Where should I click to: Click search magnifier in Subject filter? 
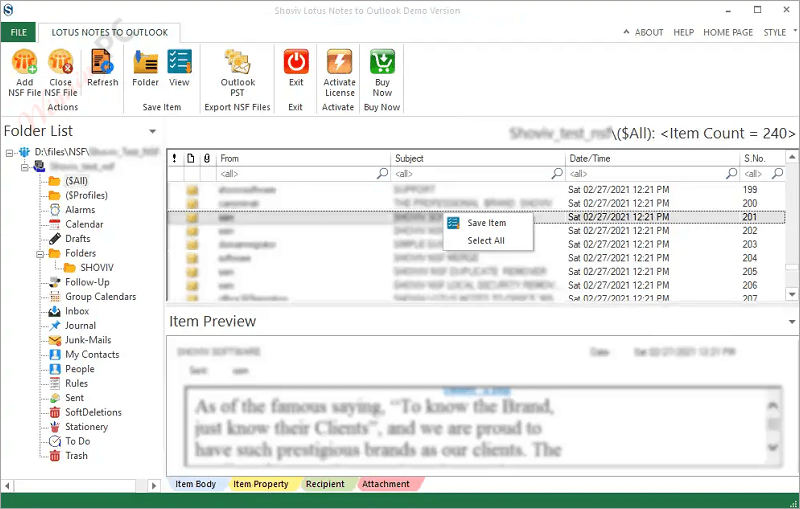pos(557,173)
